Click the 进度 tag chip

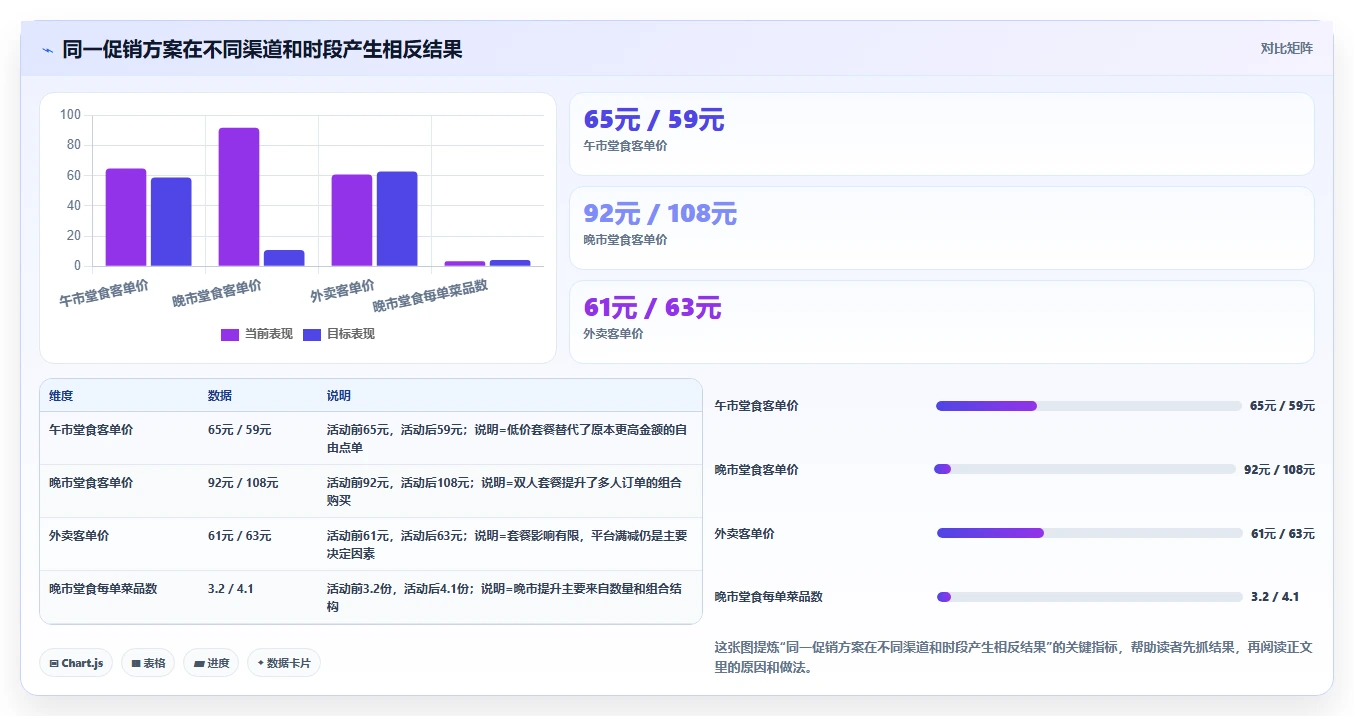tap(211, 663)
